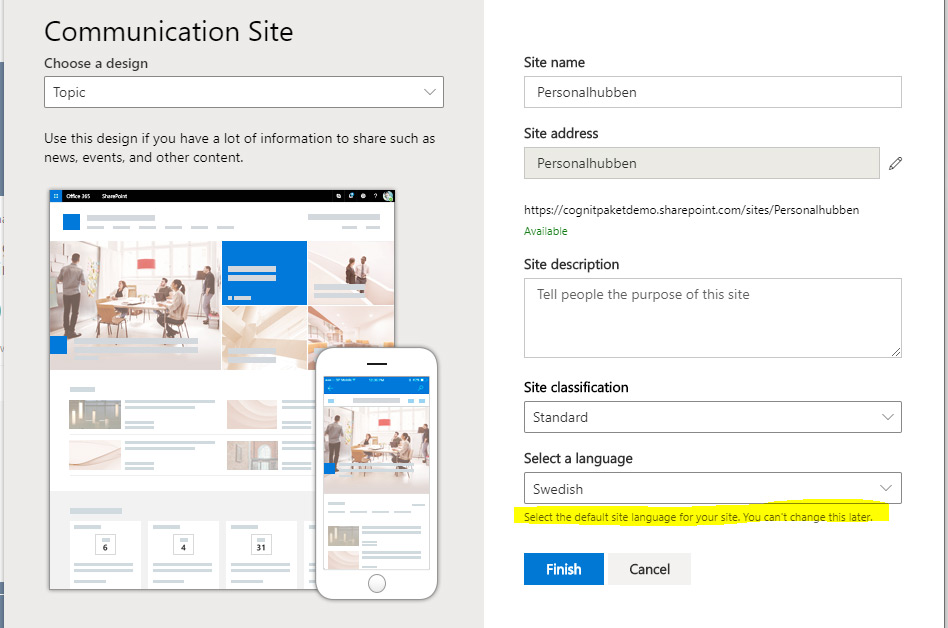Image resolution: width=948 pixels, height=628 pixels.
Task: Grab the resize handle of the description box
Action: click(x=895, y=351)
